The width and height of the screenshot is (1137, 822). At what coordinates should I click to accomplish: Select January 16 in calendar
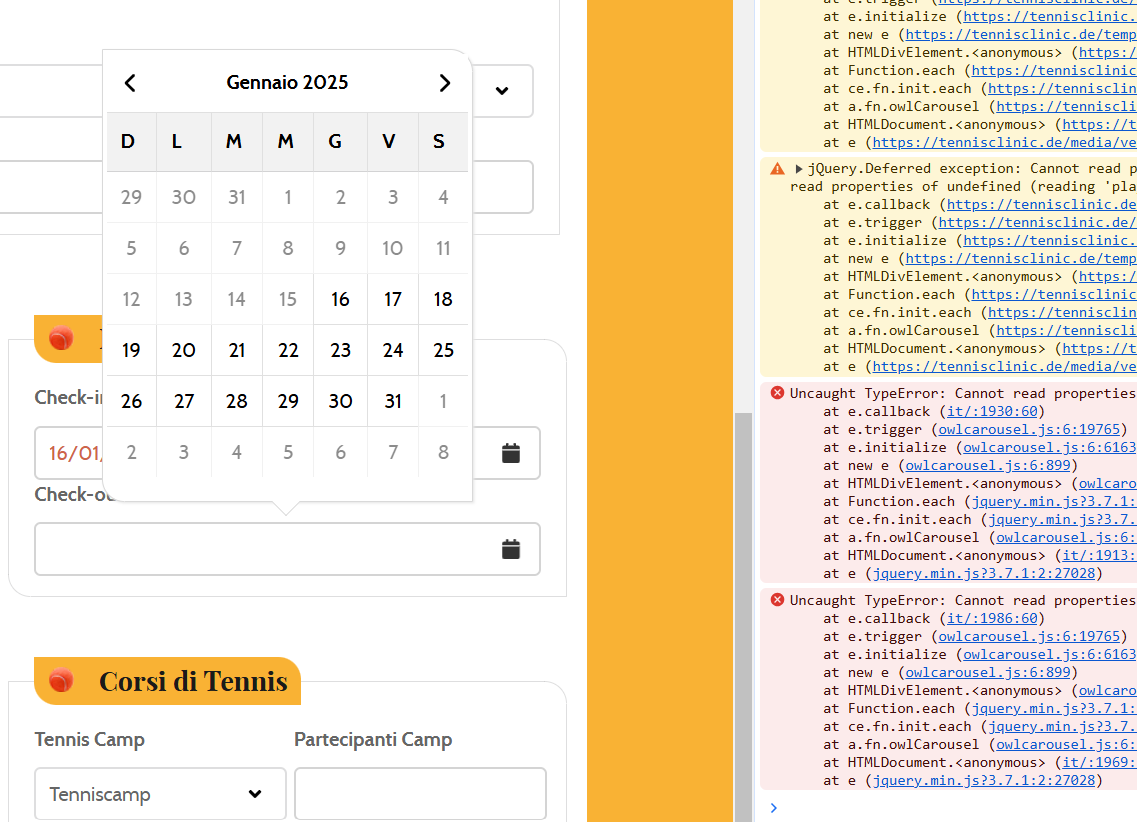[x=340, y=299]
